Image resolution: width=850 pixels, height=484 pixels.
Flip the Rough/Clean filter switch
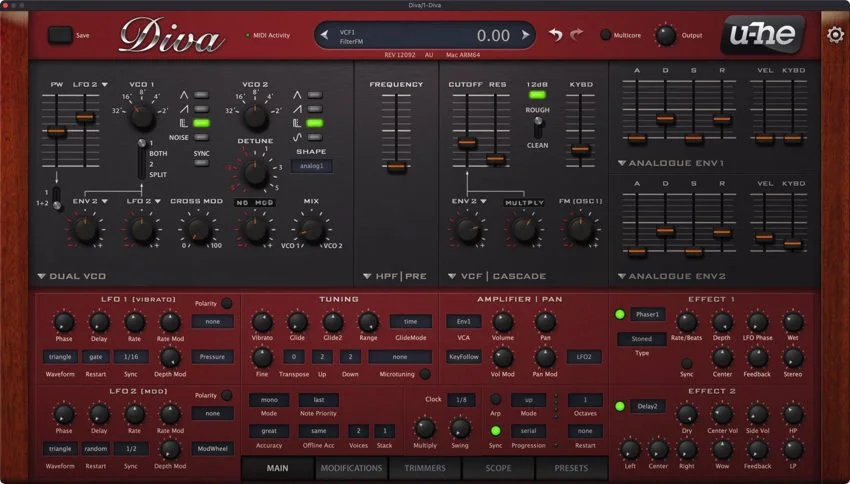[537, 127]
